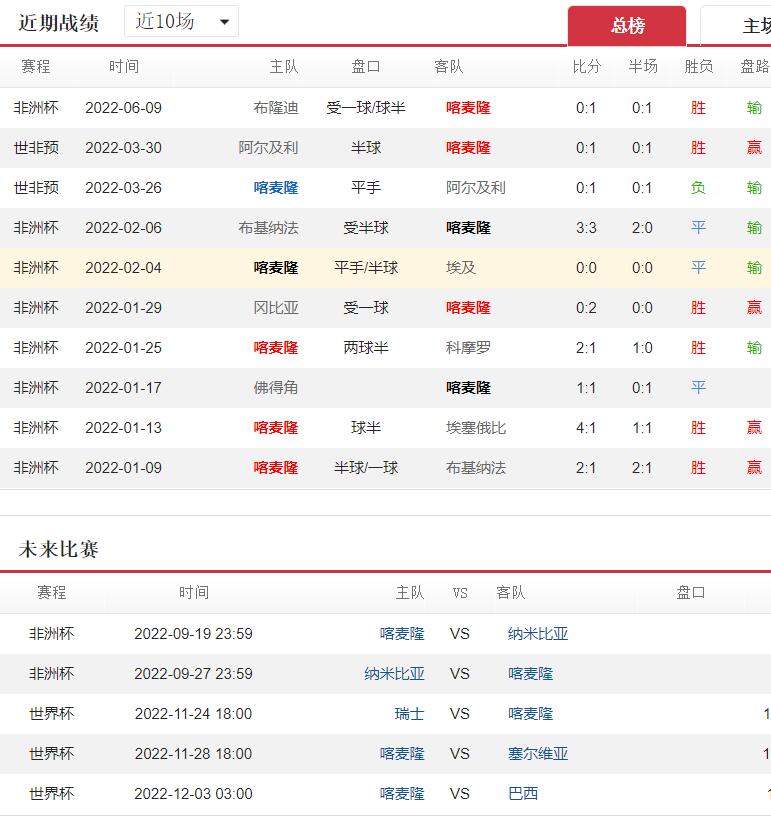Click the 世非预 label on the 2022-03-30 row
771x817 pixels.
pos(36,148)
